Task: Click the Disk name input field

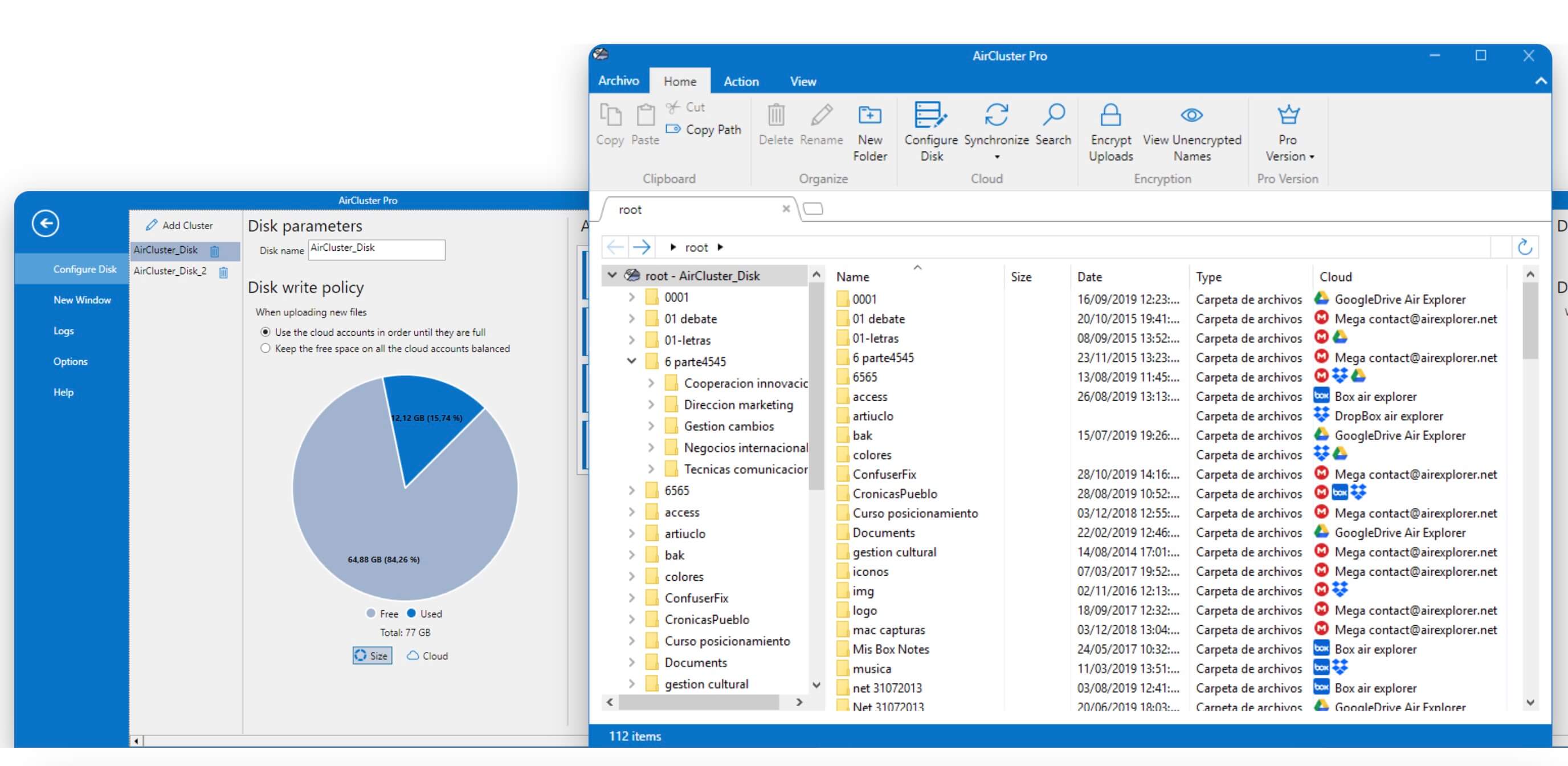Action: [x=377, y=250]
